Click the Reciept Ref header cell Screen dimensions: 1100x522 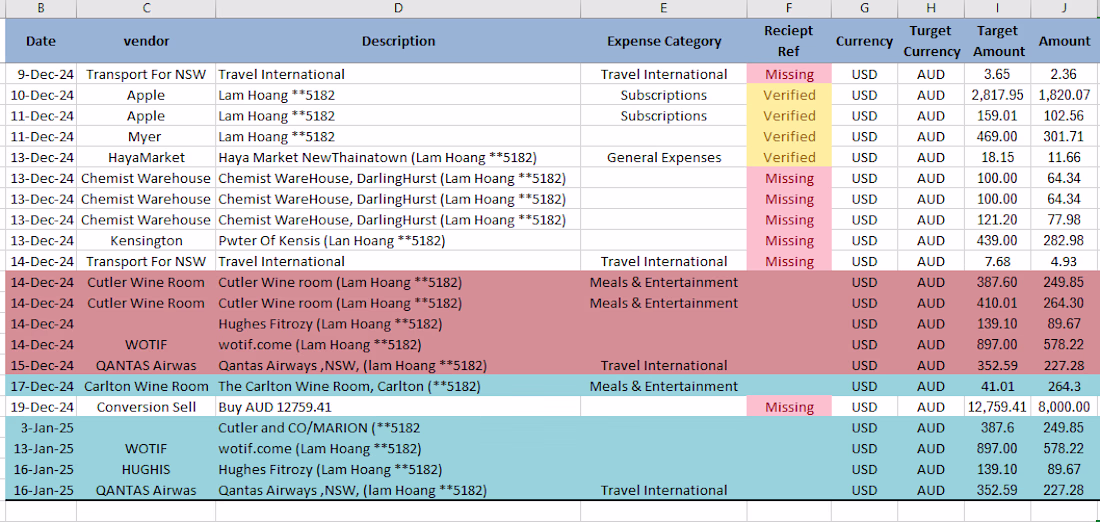[789, 41]
